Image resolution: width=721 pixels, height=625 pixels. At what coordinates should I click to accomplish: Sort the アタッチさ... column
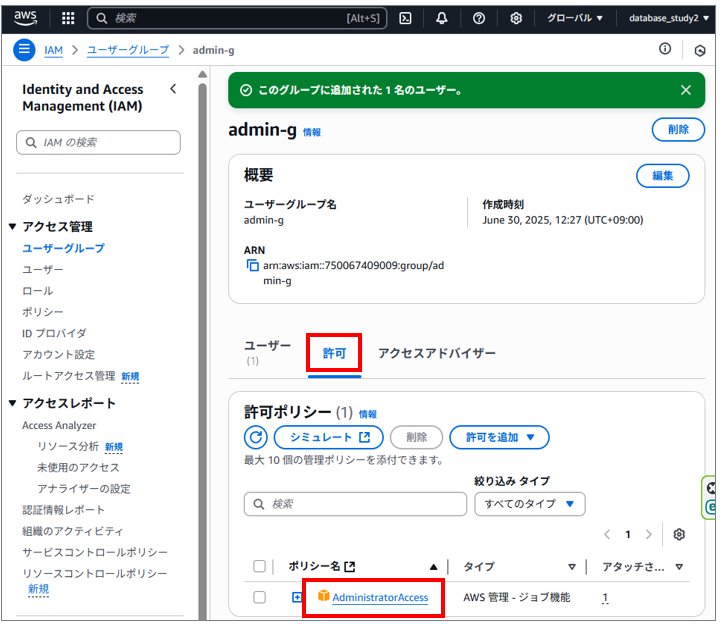[x=679, y=567]
